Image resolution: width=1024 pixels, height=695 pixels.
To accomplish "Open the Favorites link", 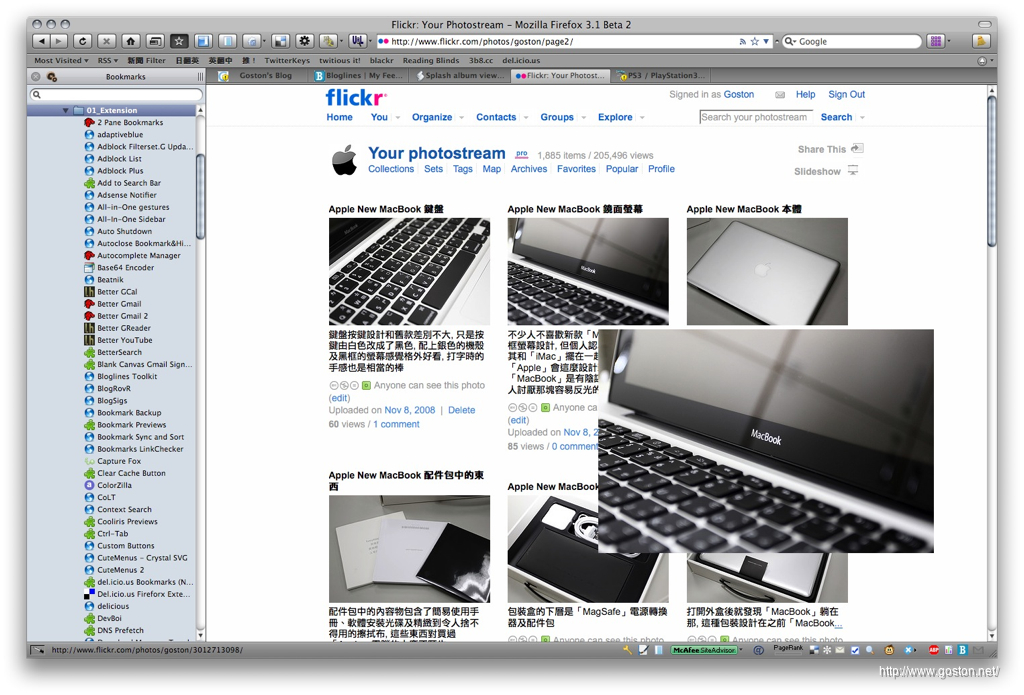I will (x=576, y=169).
